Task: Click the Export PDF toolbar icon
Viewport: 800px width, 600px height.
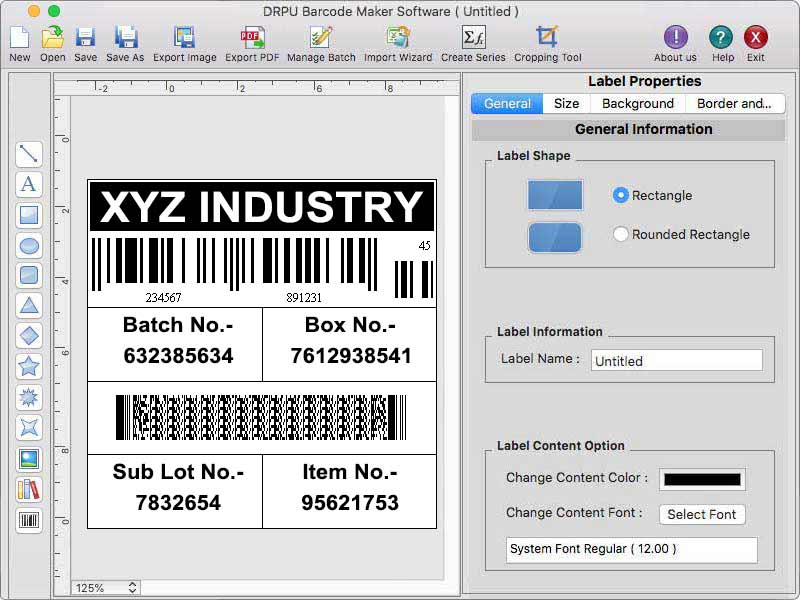Action: [x=252, y=44]
